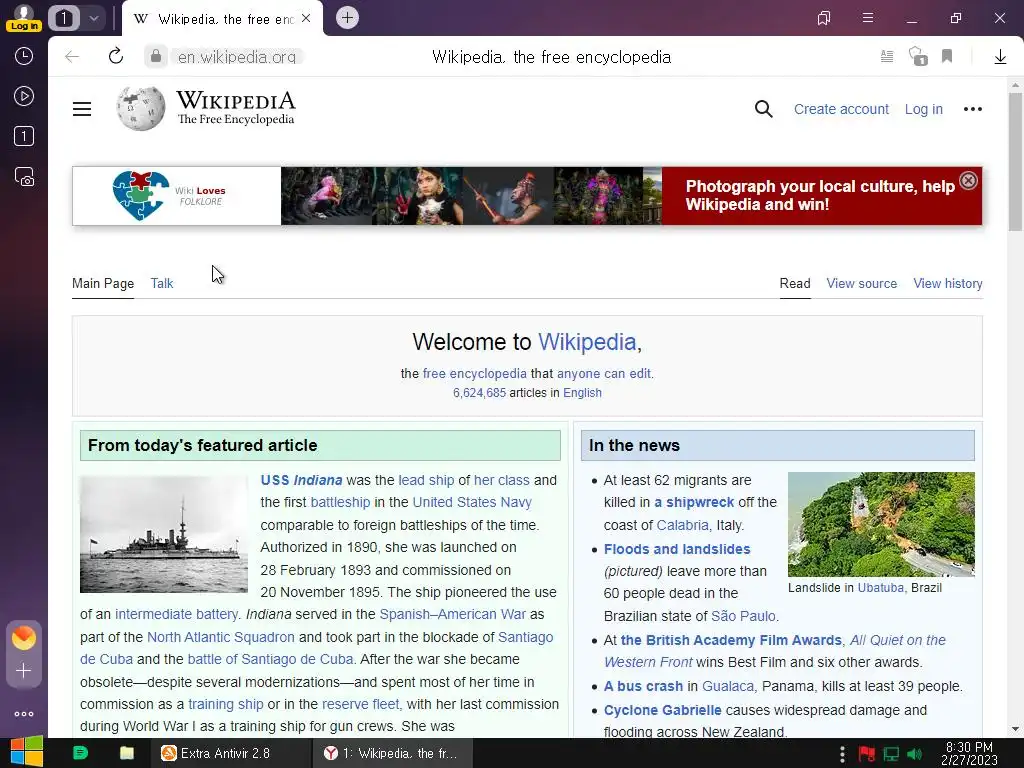Open the green chat app on taskbar
Viewport: 1024px width, 768px height.
(80, 753)
